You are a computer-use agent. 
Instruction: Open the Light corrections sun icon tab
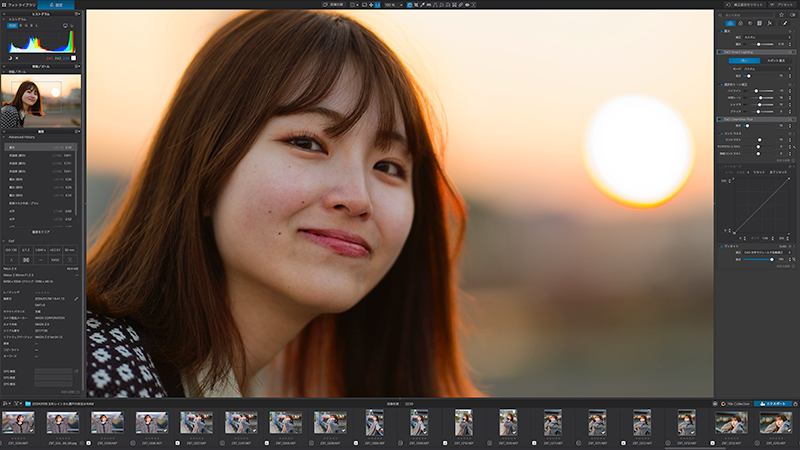point(730,23)
